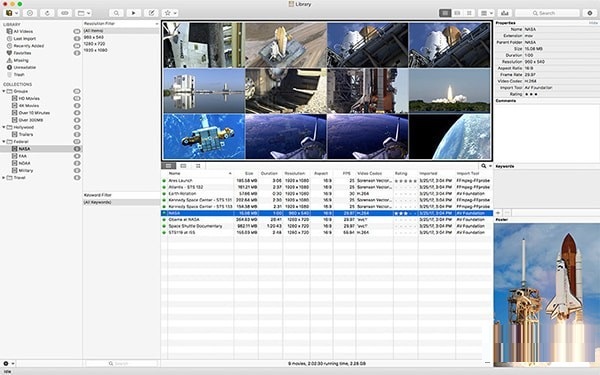
Task: Click the rocket launch thumbnail frame
Action: tap(449, 91)
